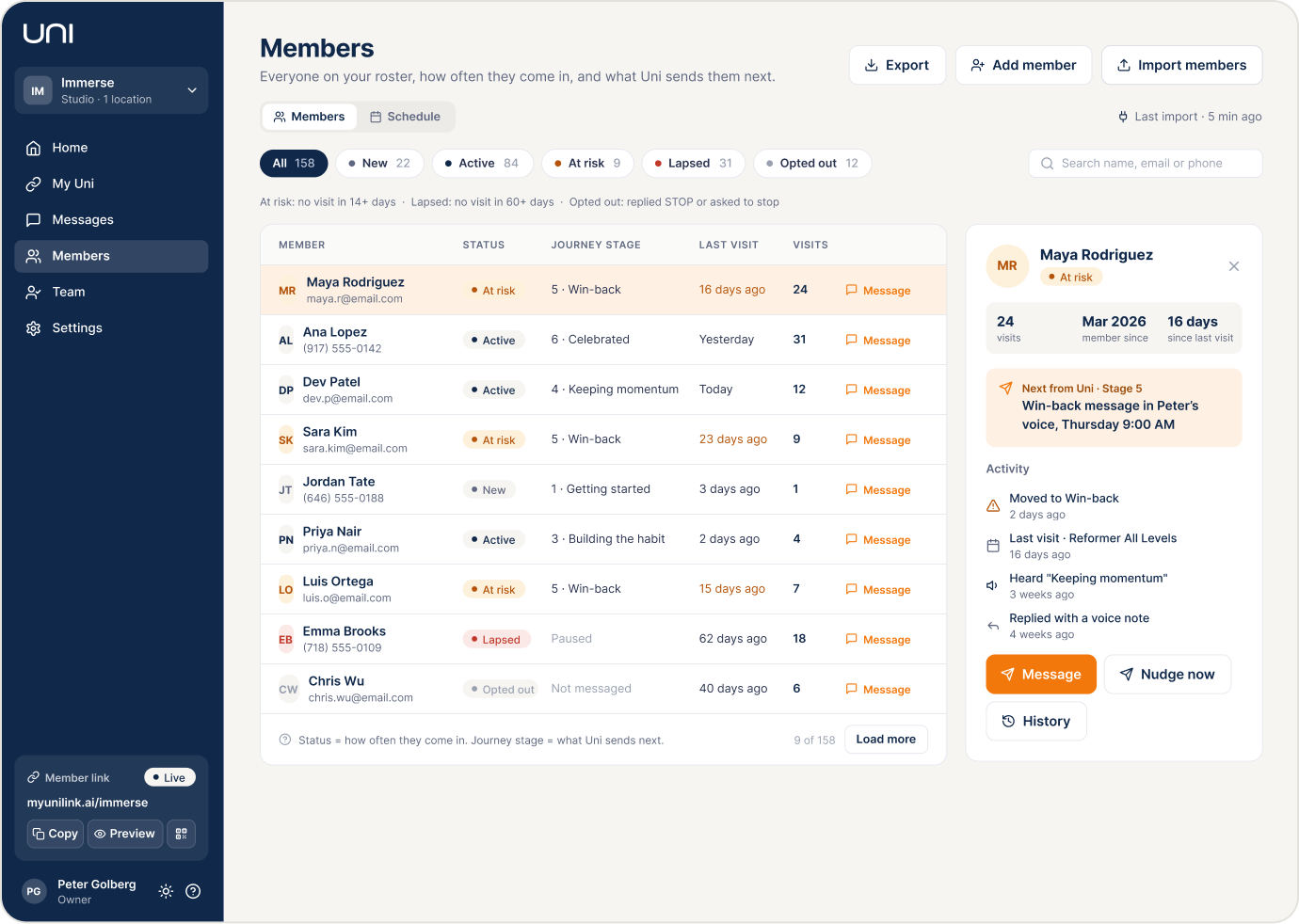Image resolution: width=1299 pixels, height=924 pixels.
Task: Click Import members button
Action: click(x=1181, y=65)
